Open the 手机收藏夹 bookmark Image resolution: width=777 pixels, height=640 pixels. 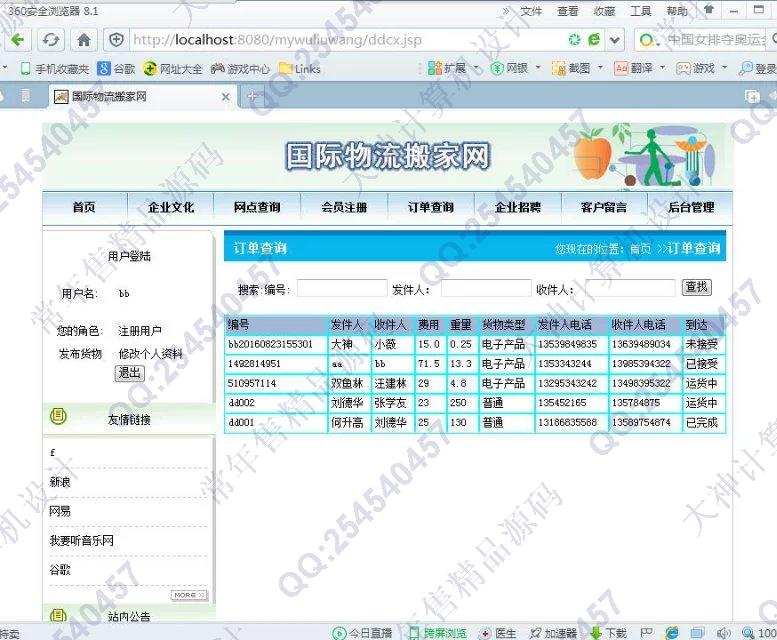coord(55,69)
